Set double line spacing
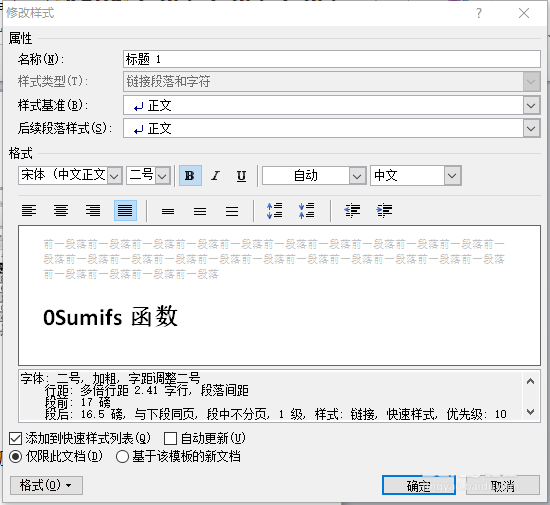Screen dimensions: 550x505 (232, 211)
